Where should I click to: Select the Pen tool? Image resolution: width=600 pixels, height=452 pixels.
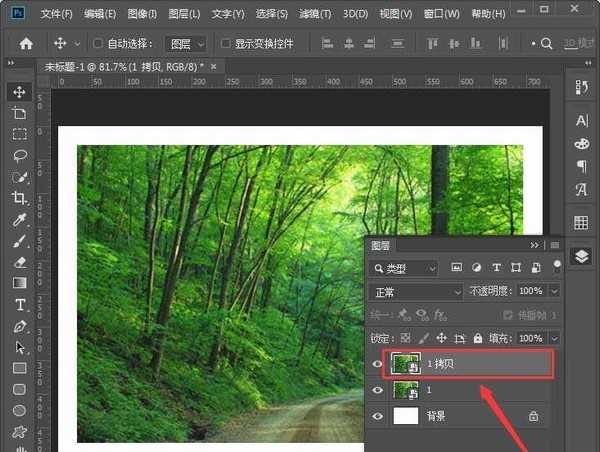(x=19, y=326)
